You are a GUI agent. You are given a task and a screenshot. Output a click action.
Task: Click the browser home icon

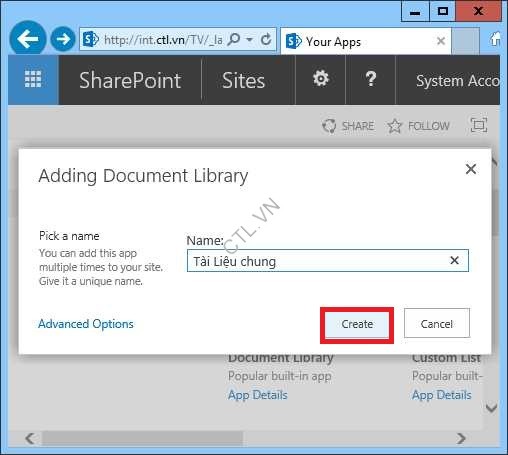click(x=495, y=39)
